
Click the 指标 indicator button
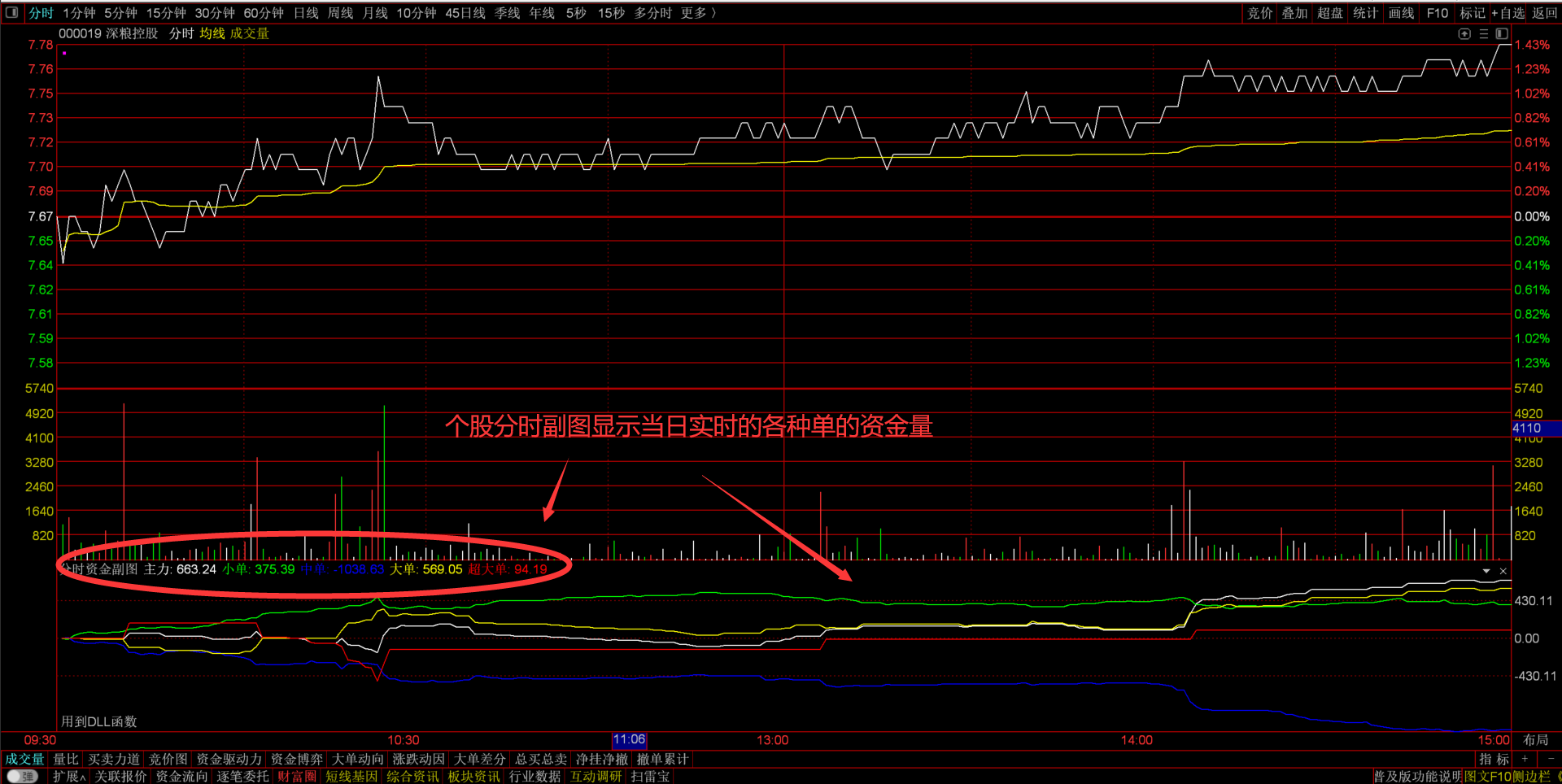click(1494, 759)
